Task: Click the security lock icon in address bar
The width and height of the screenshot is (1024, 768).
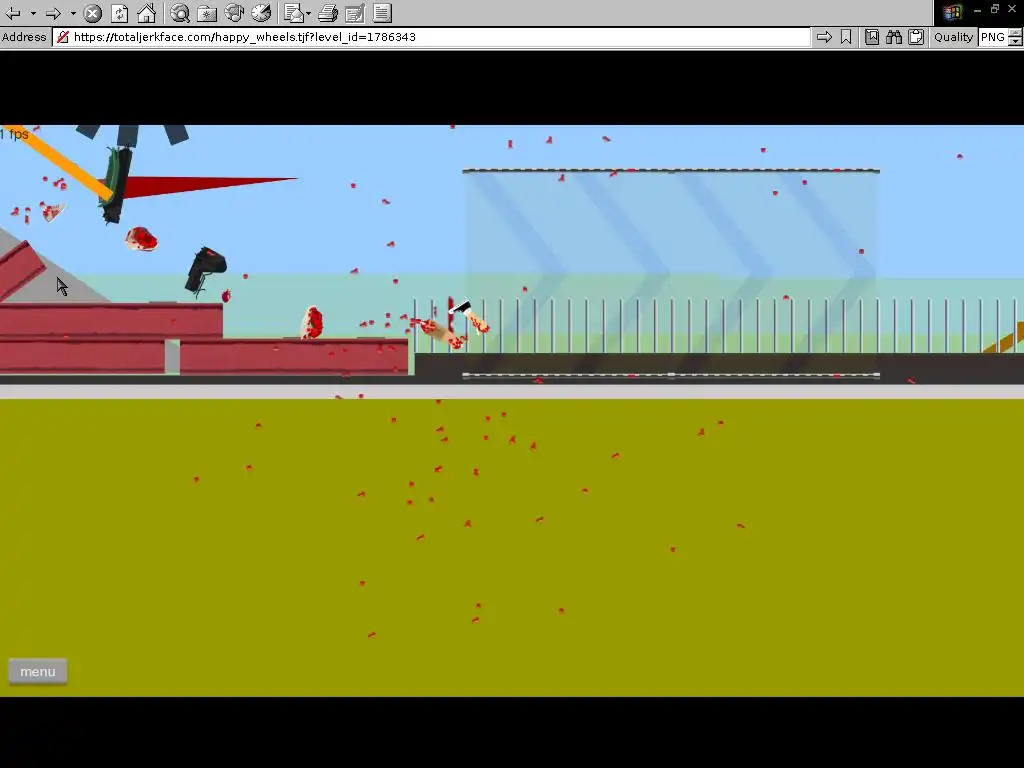Action: coord(63,37)
